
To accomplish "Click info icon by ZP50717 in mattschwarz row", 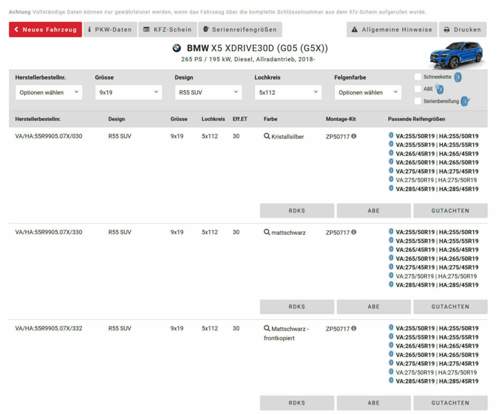I will [354, 232].
